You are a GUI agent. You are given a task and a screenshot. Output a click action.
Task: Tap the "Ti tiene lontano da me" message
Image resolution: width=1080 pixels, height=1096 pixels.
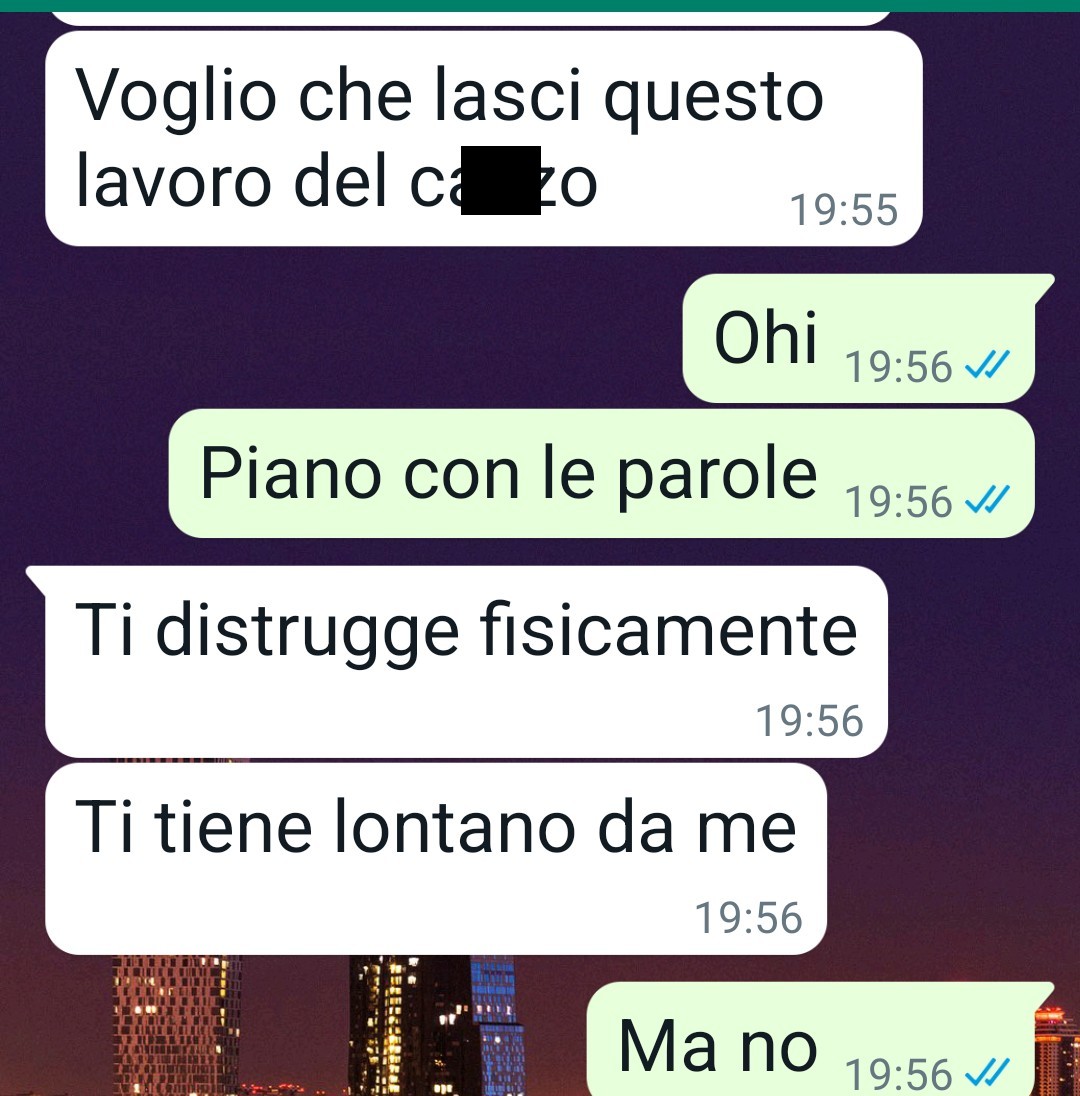pos(436,859)
